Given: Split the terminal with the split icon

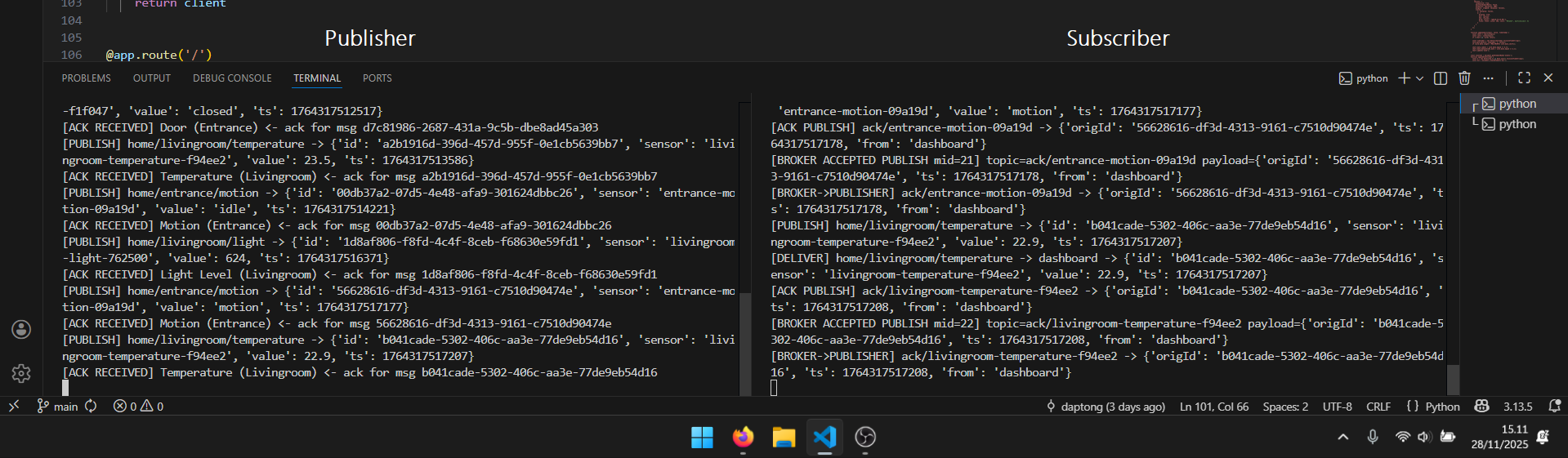Looking at the screenshot, I should (1441, 78).
